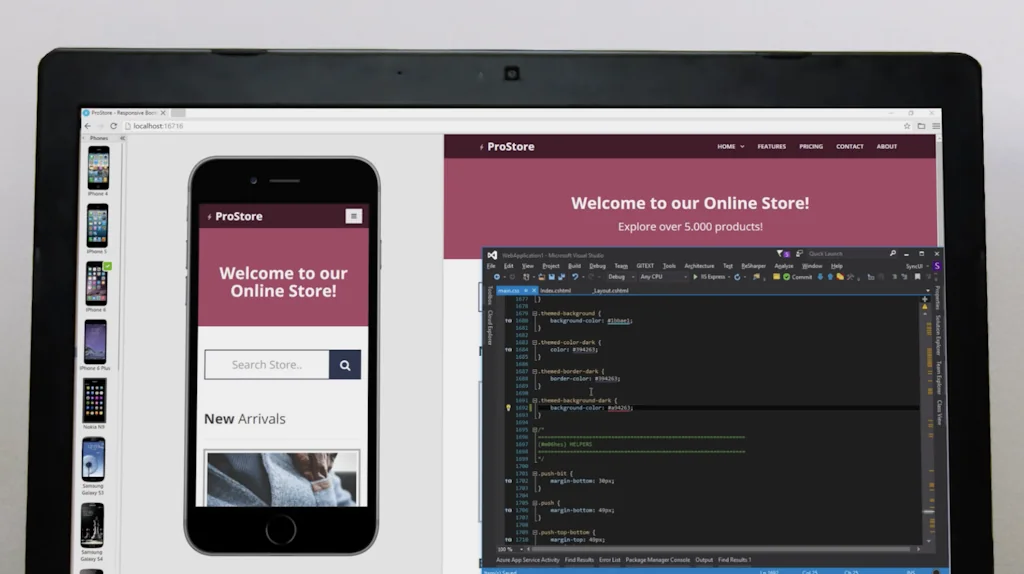Viewport: 1024px width, 574px height.
Task: Open FEATURES link in ProStore navbar
Action: coord(771,146)
